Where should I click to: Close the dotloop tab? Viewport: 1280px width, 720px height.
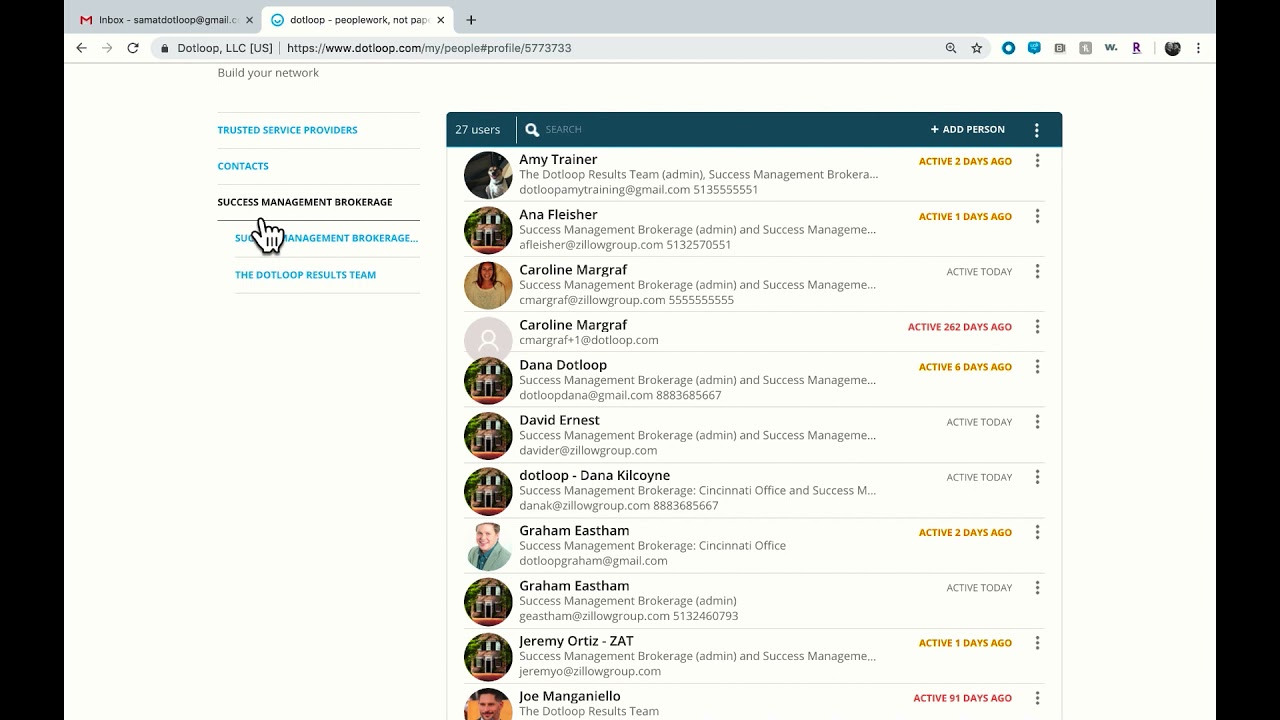(x=440, y=20)
